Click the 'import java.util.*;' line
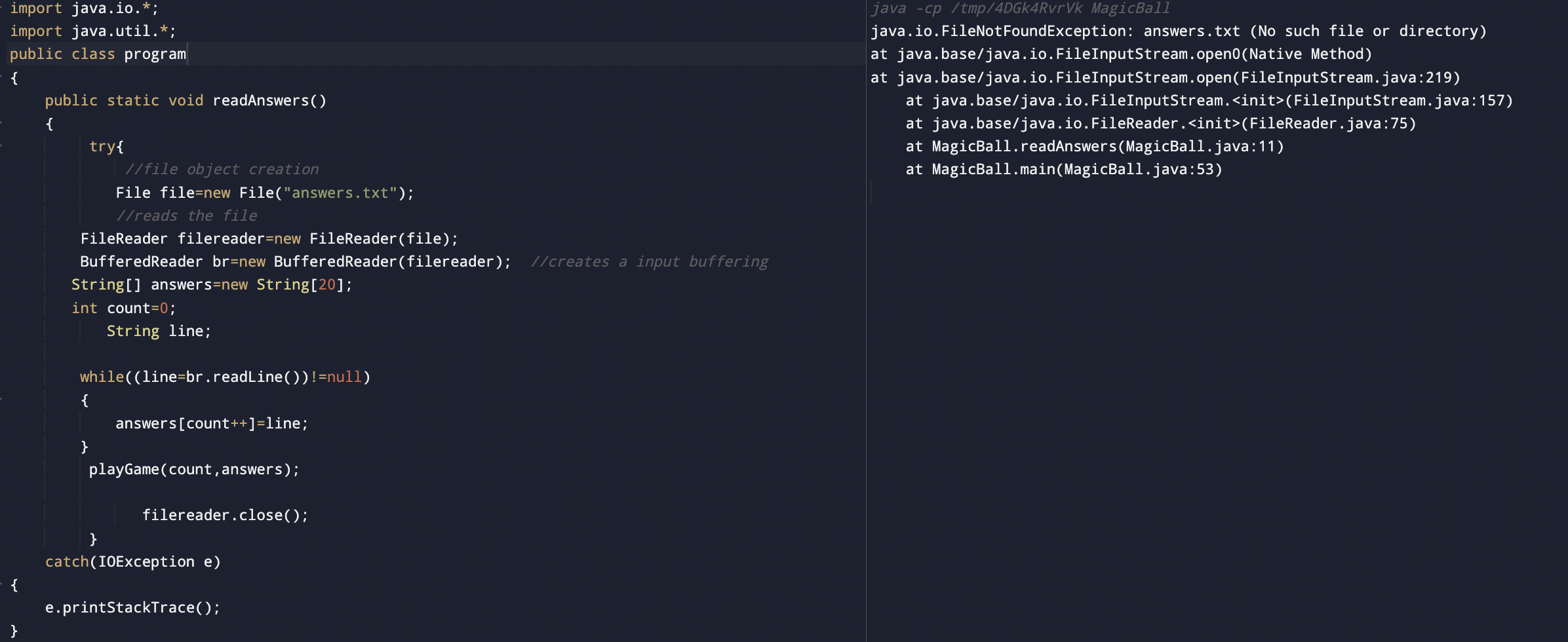1568x642 pixels. [x=92, y=31]
